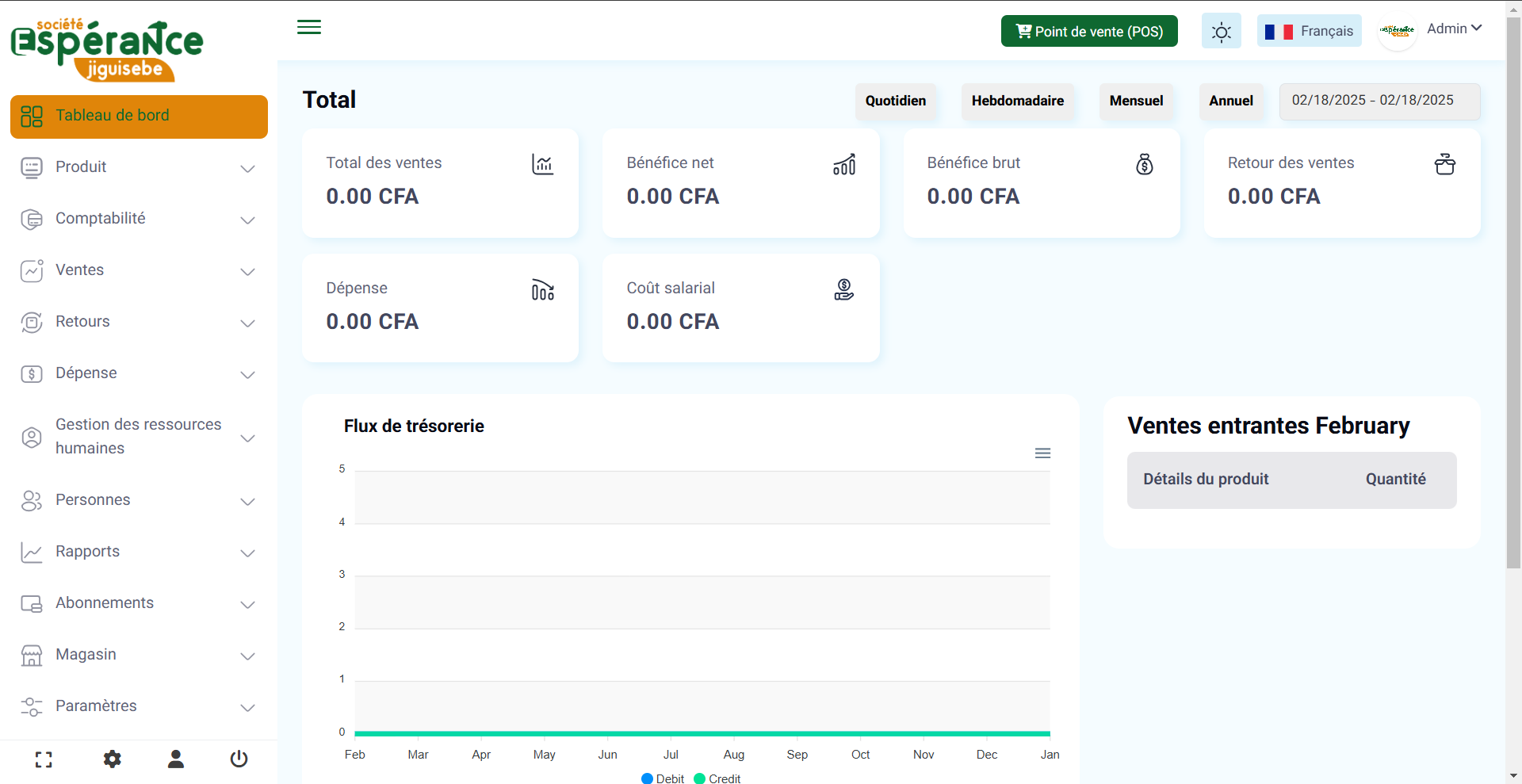Click the Total des ventes chart icon

[542, 164]
